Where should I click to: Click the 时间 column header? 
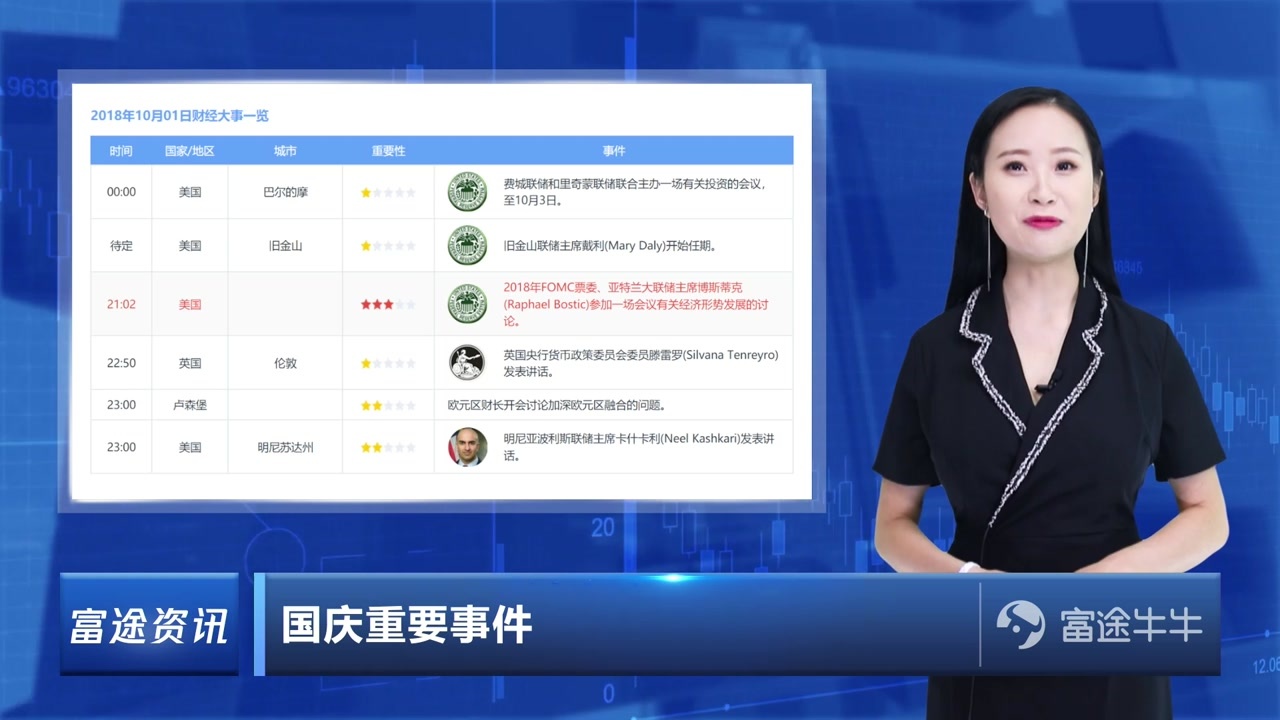click(x=121, y=151)
